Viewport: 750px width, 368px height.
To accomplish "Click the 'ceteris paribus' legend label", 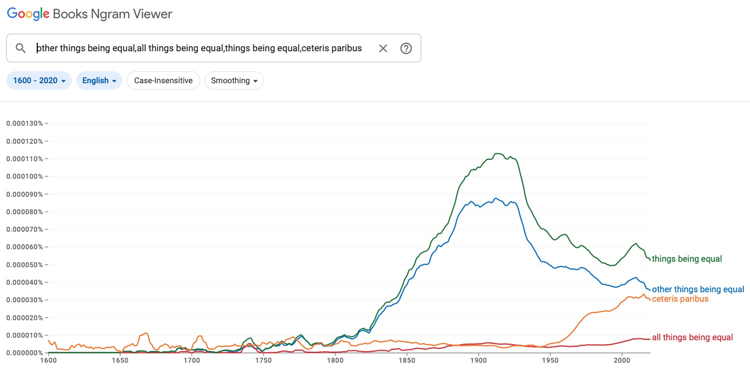I will click(680, 299).
